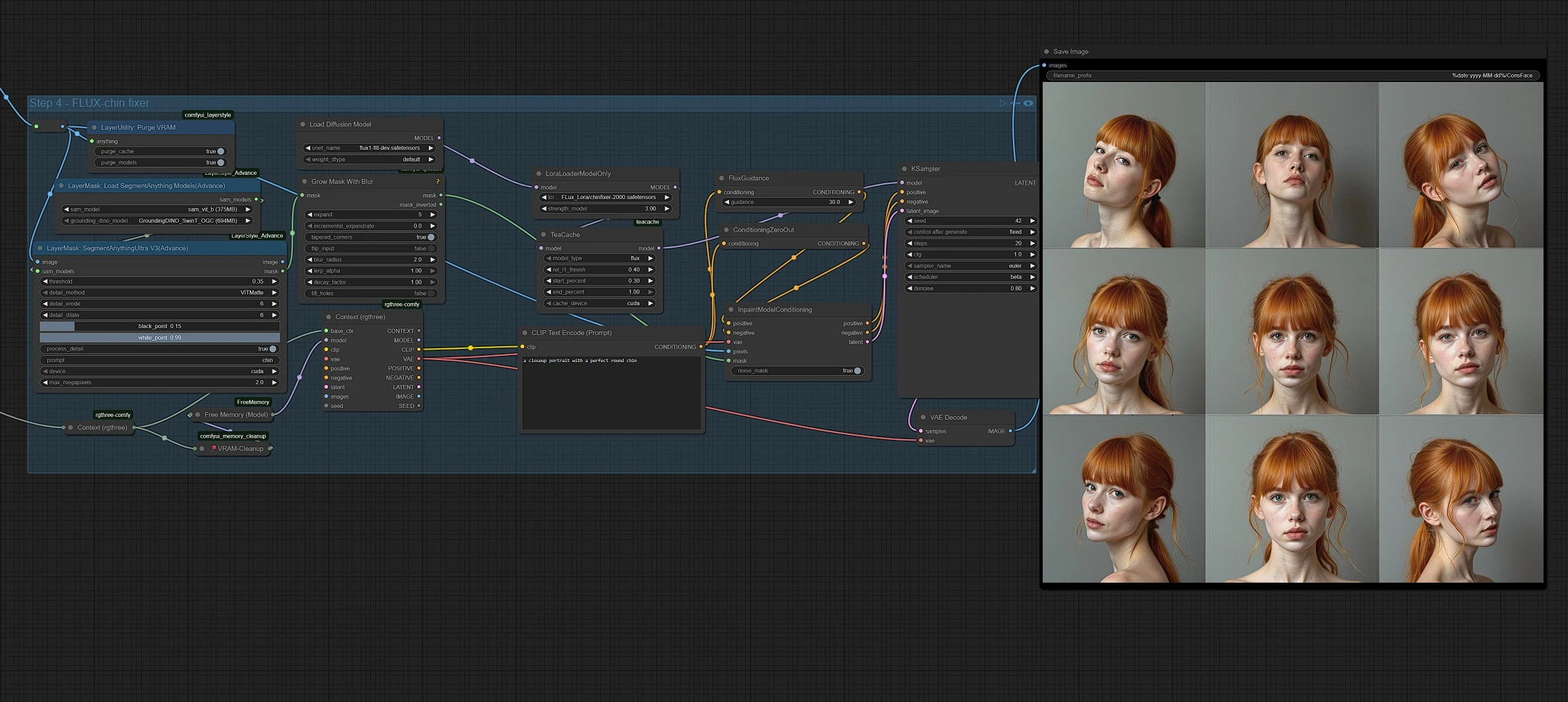1568x702 pixels.
Task: Click the prompt 'chin' text field
Action: 160,360
